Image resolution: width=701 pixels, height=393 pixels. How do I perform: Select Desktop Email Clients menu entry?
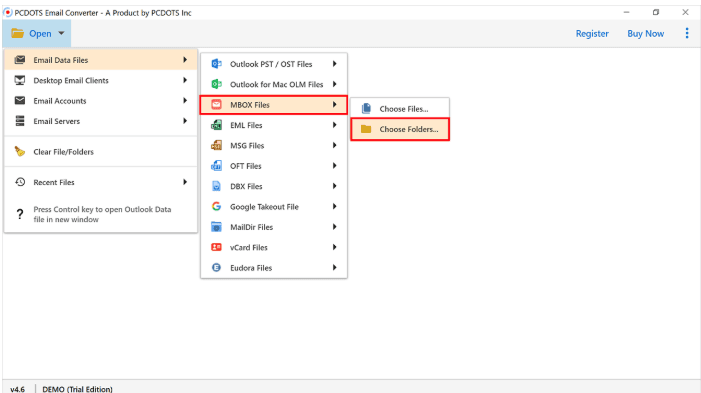(101, 80)
